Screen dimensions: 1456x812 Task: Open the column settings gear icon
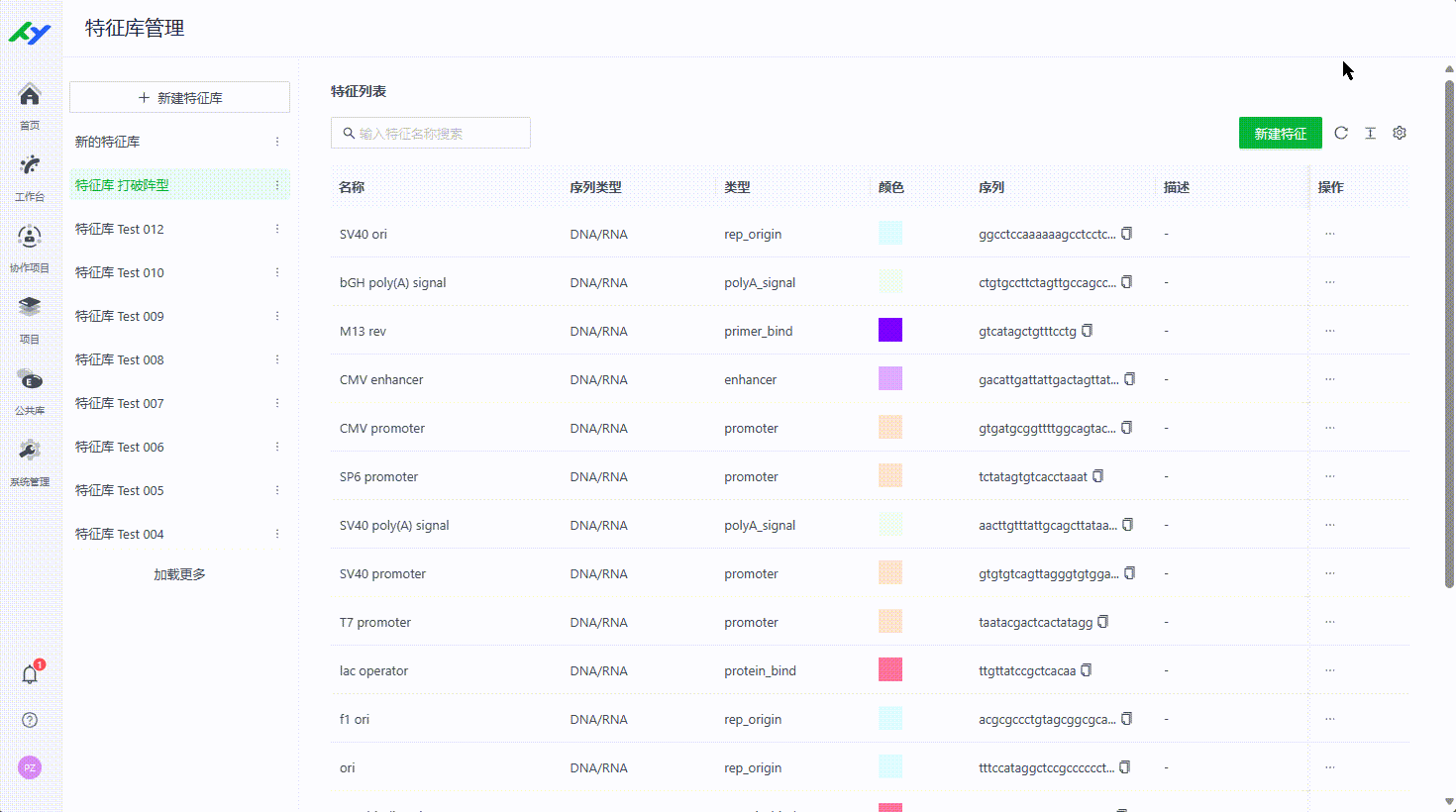[1399, 132]
